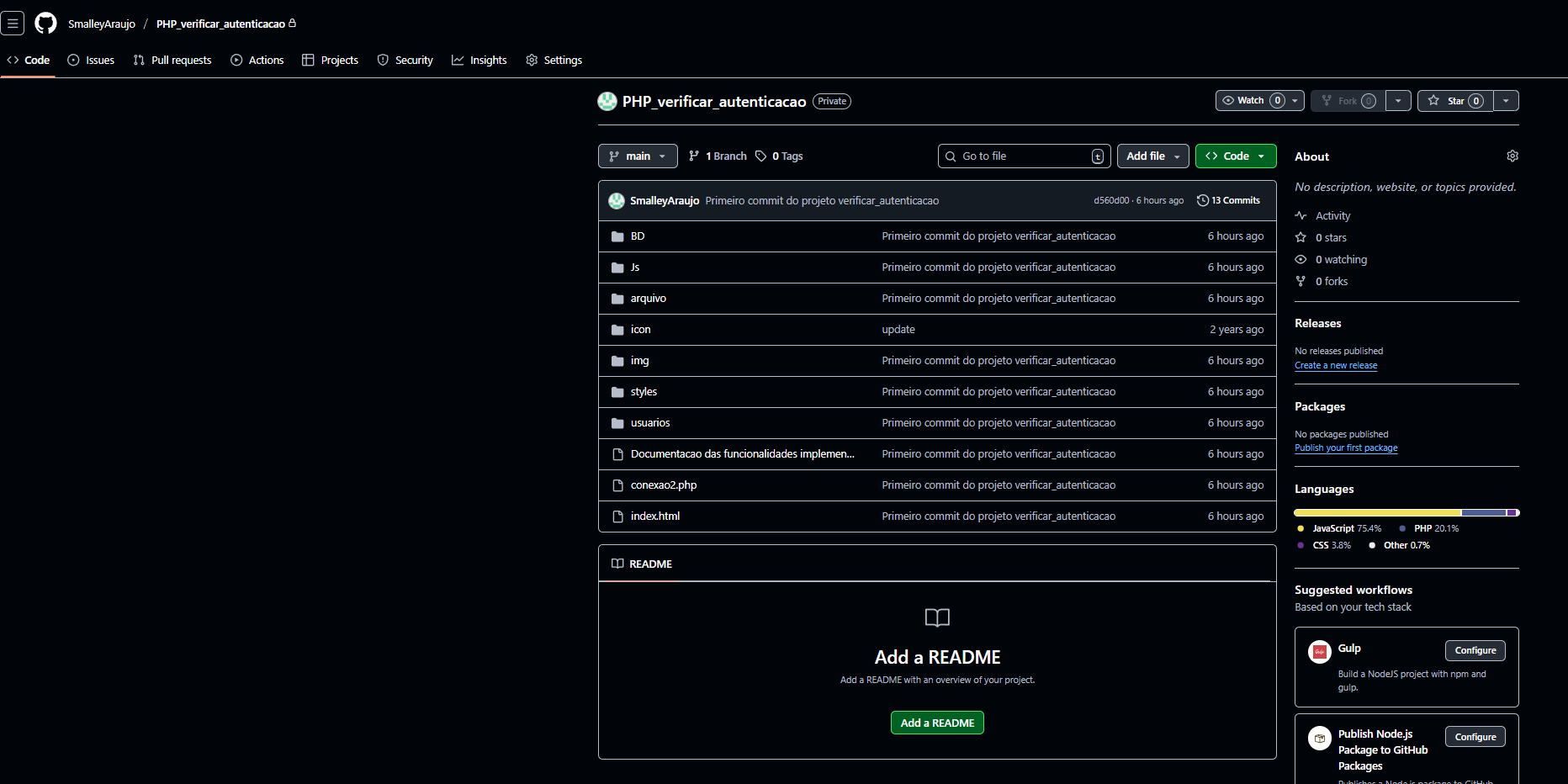
Task: Open the Projects tab
Action: pos(331,61)
